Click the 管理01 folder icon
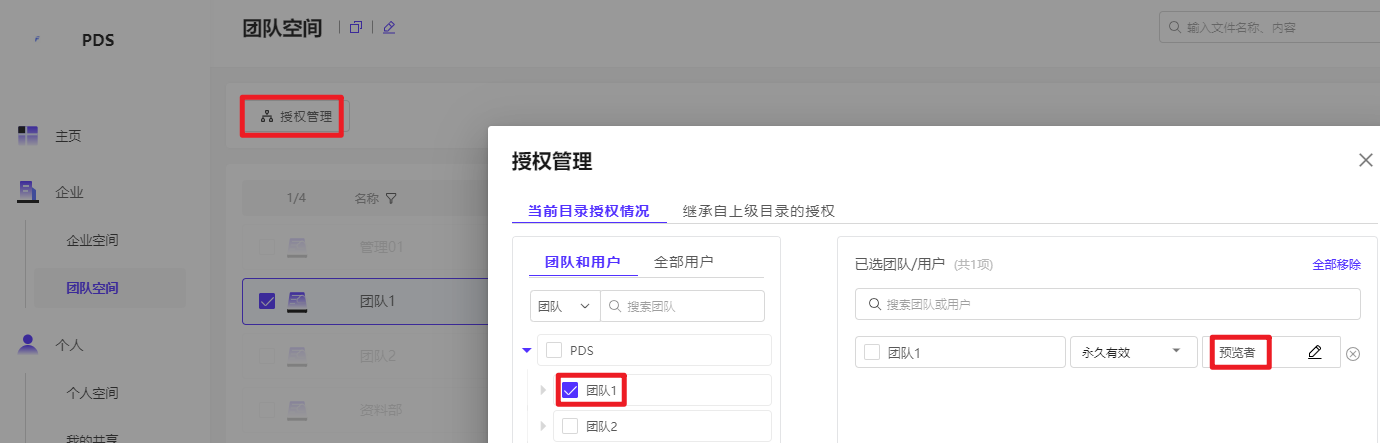 297,246
